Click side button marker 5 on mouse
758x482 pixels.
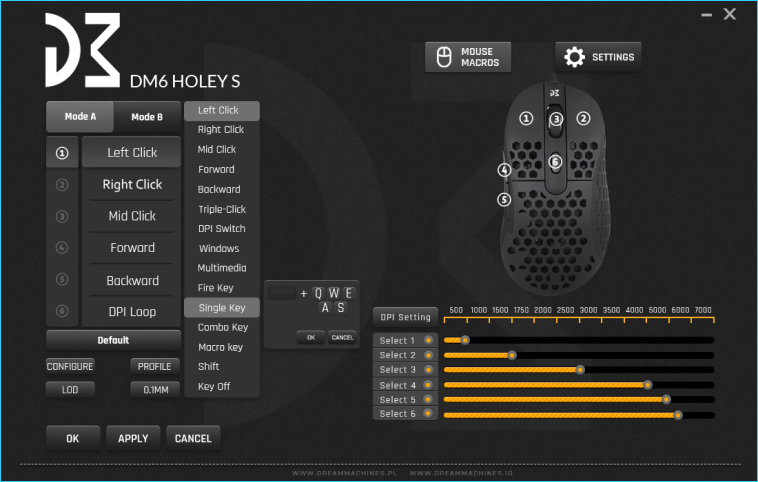[504, 199]
